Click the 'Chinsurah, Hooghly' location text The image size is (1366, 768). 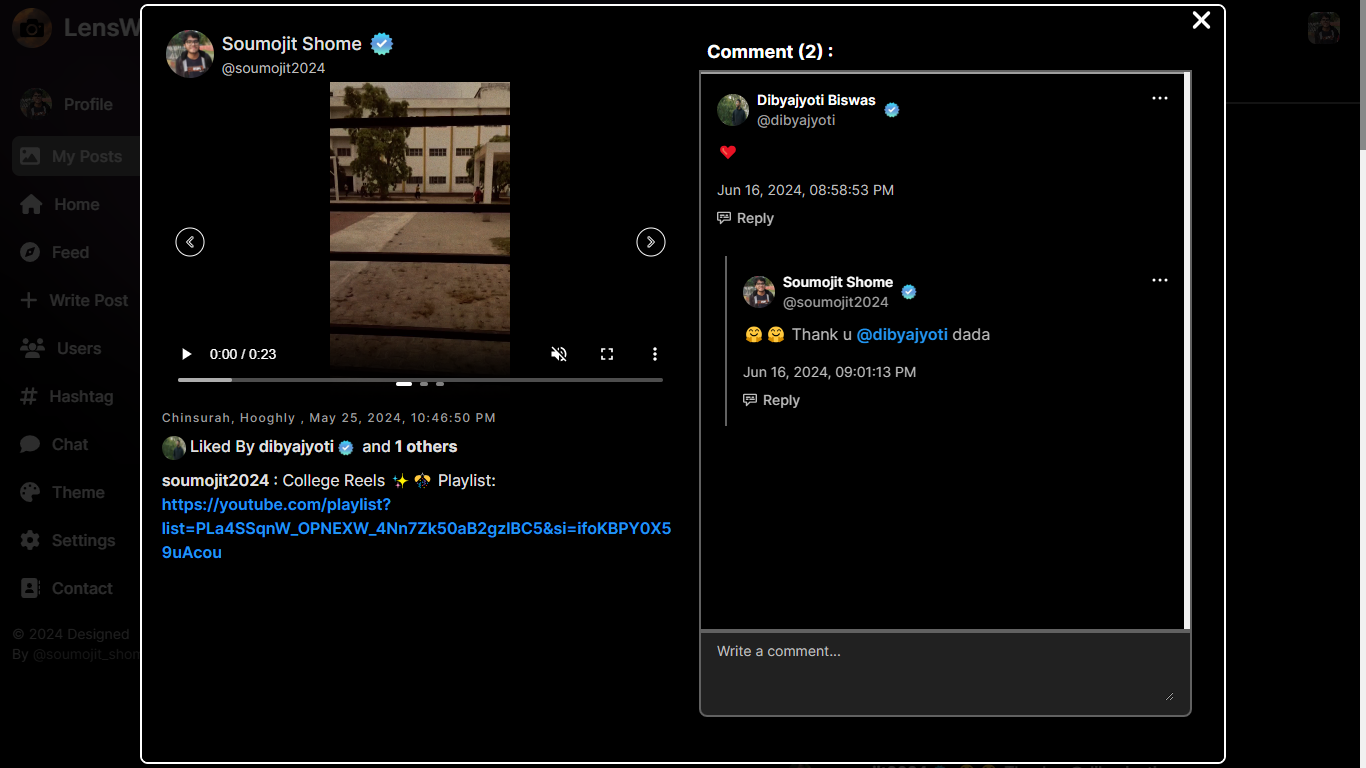pyautogui.click(x=229, y=418)
